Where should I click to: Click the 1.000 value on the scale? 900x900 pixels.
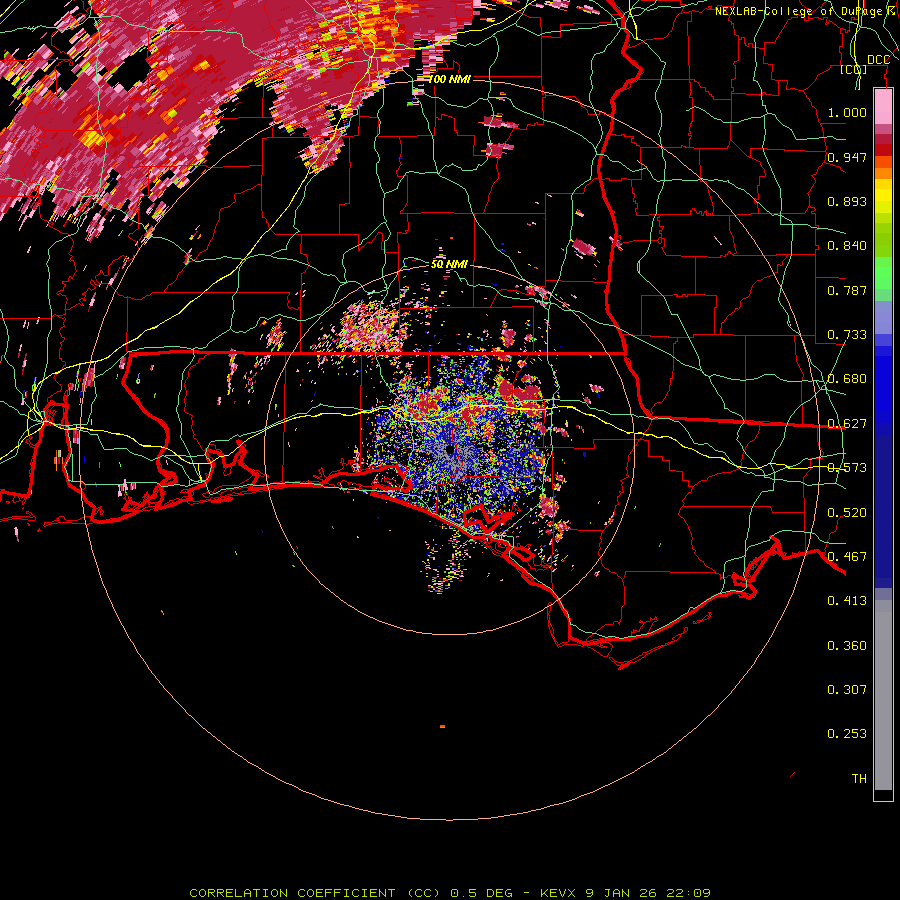click(x=847, y=112)
